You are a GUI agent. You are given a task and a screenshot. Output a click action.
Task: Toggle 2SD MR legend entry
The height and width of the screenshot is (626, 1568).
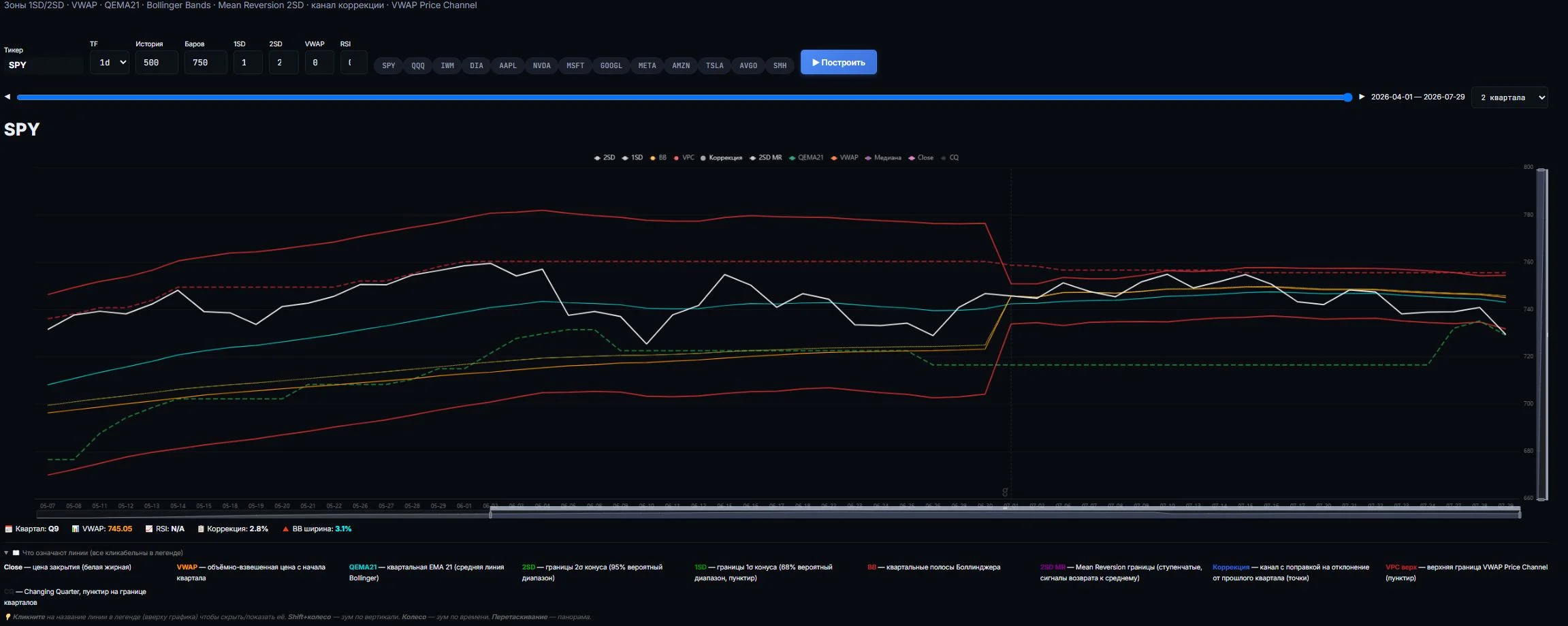coord(765,157)
